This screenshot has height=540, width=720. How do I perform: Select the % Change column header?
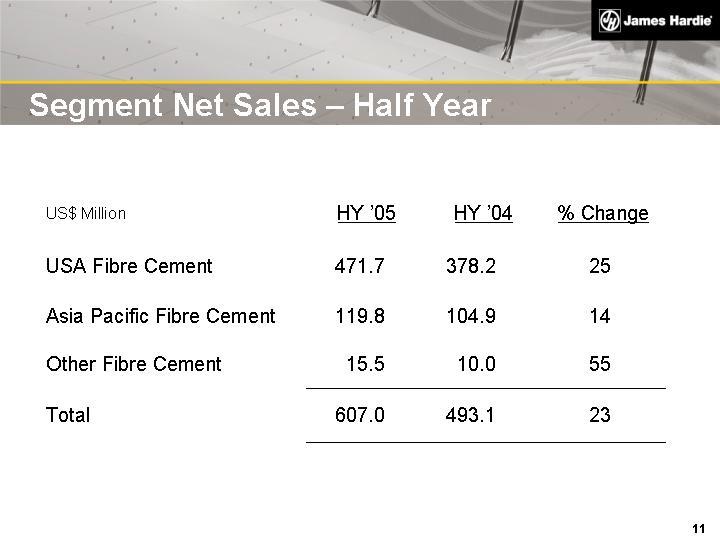coord(603,213)
